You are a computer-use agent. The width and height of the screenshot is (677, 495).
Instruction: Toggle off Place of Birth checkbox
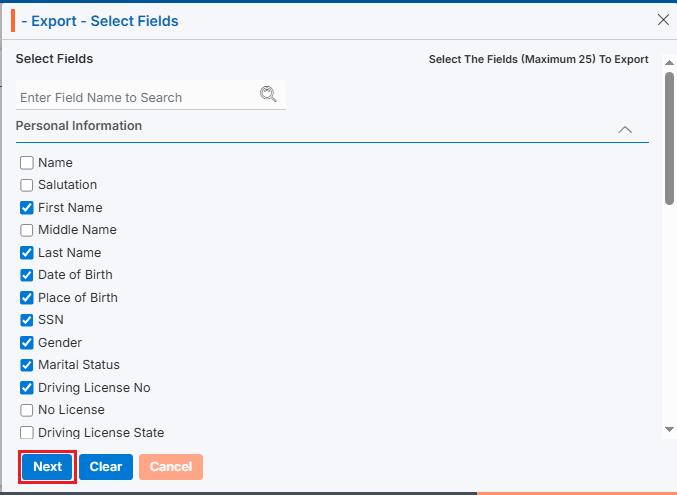pyautogui.click(x=27, y=298)
